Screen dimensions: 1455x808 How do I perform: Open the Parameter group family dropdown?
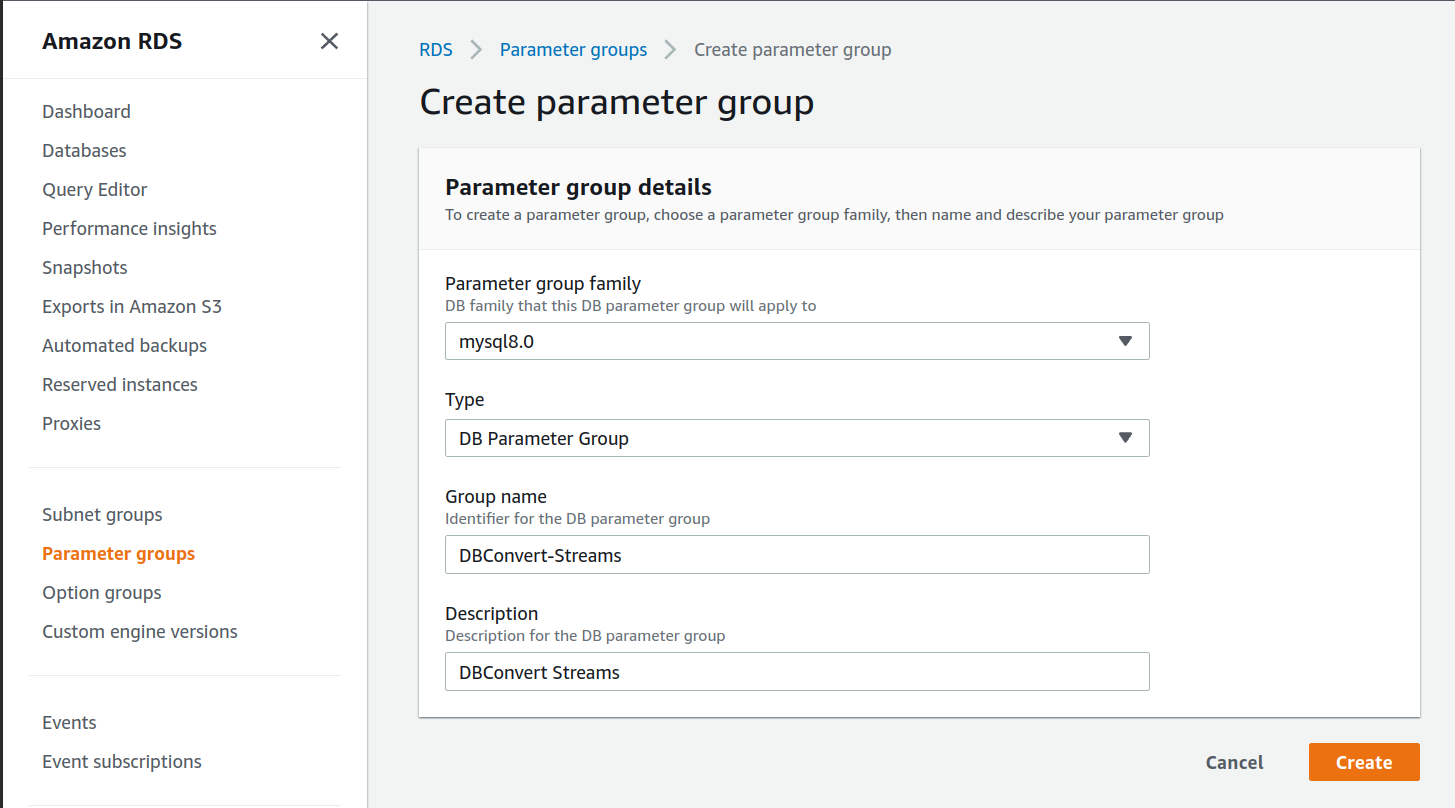pyautogui.click(x=797, y=341)
